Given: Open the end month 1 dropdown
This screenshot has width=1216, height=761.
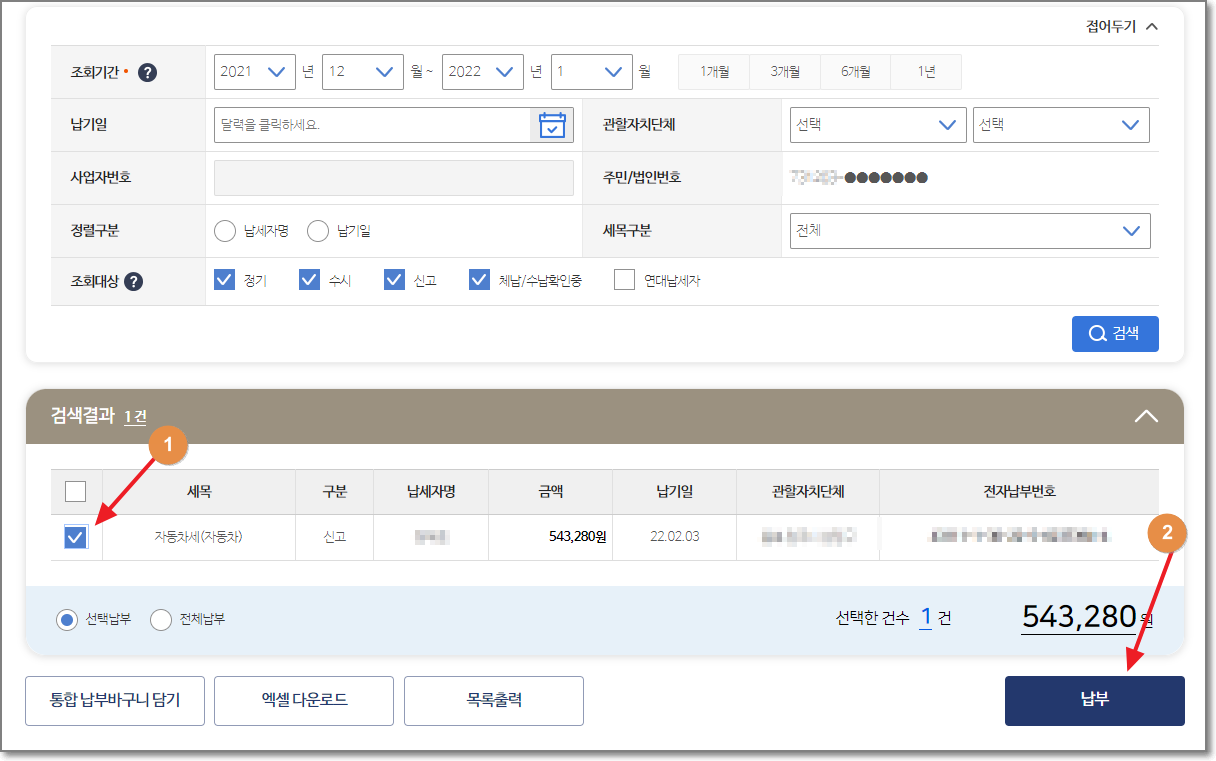Looking at the screenshot, I should (590, 71).
